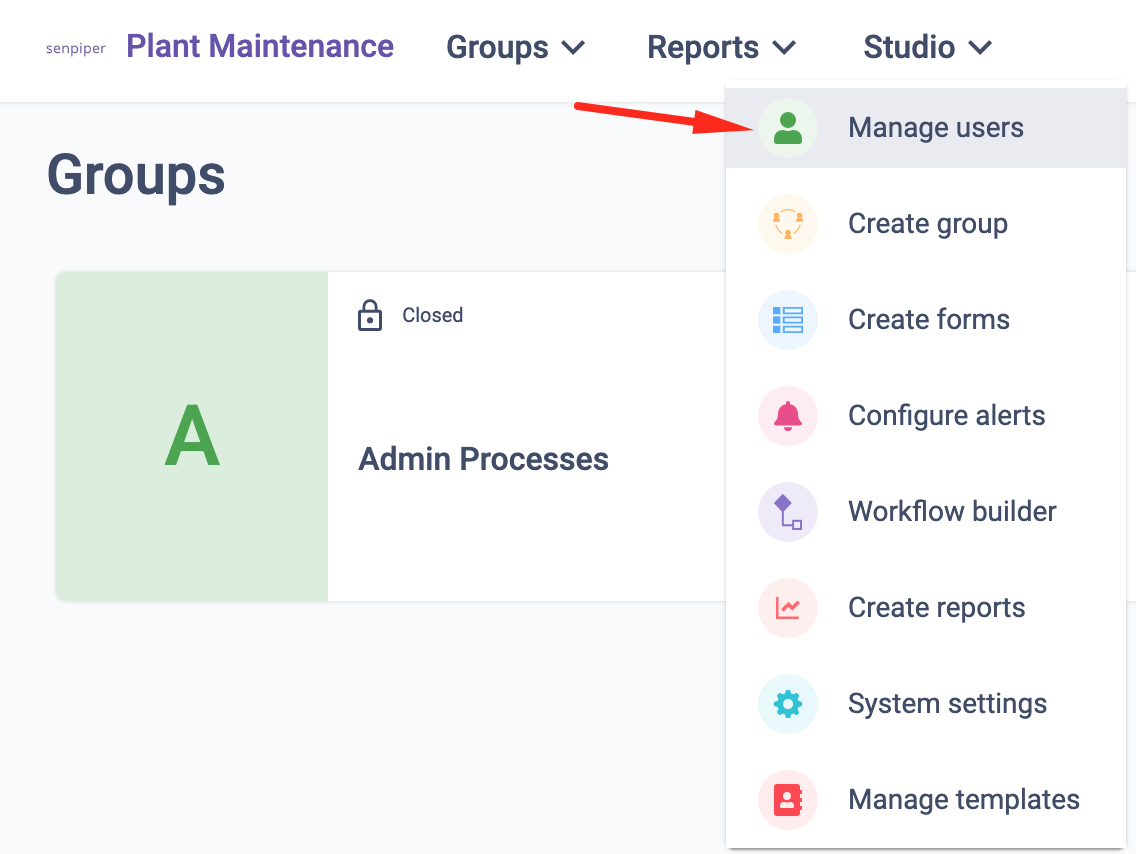Click the purple Workflow builder icon

tap(788, 512)
